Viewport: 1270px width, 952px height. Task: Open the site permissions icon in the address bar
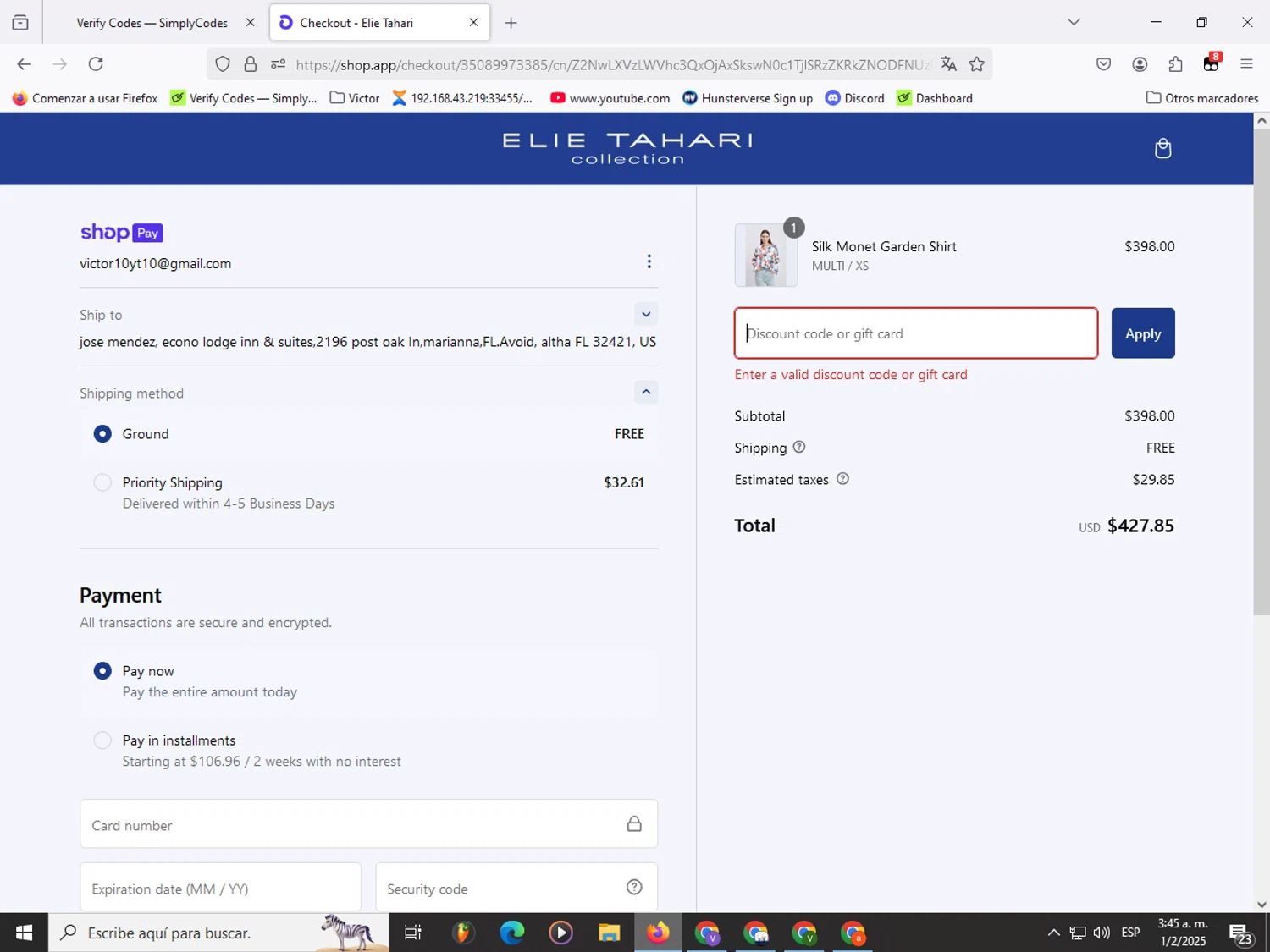click(x=279, y=64)
